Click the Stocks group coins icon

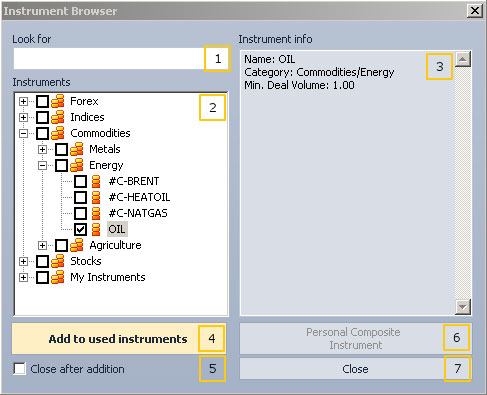click(58, 261)
